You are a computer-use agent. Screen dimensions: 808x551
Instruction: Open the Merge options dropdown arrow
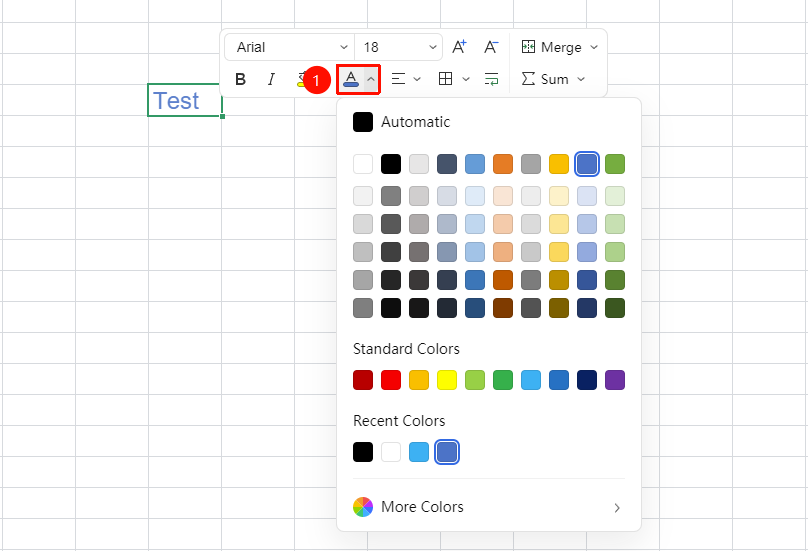594,47
